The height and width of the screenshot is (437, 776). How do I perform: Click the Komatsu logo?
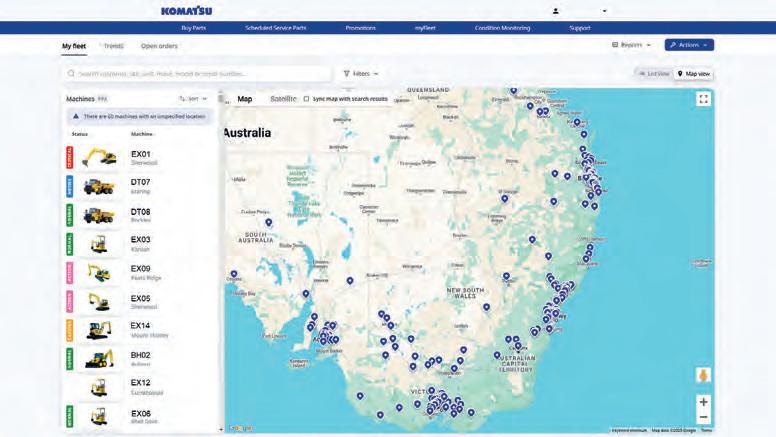click(x=187, y=10)
